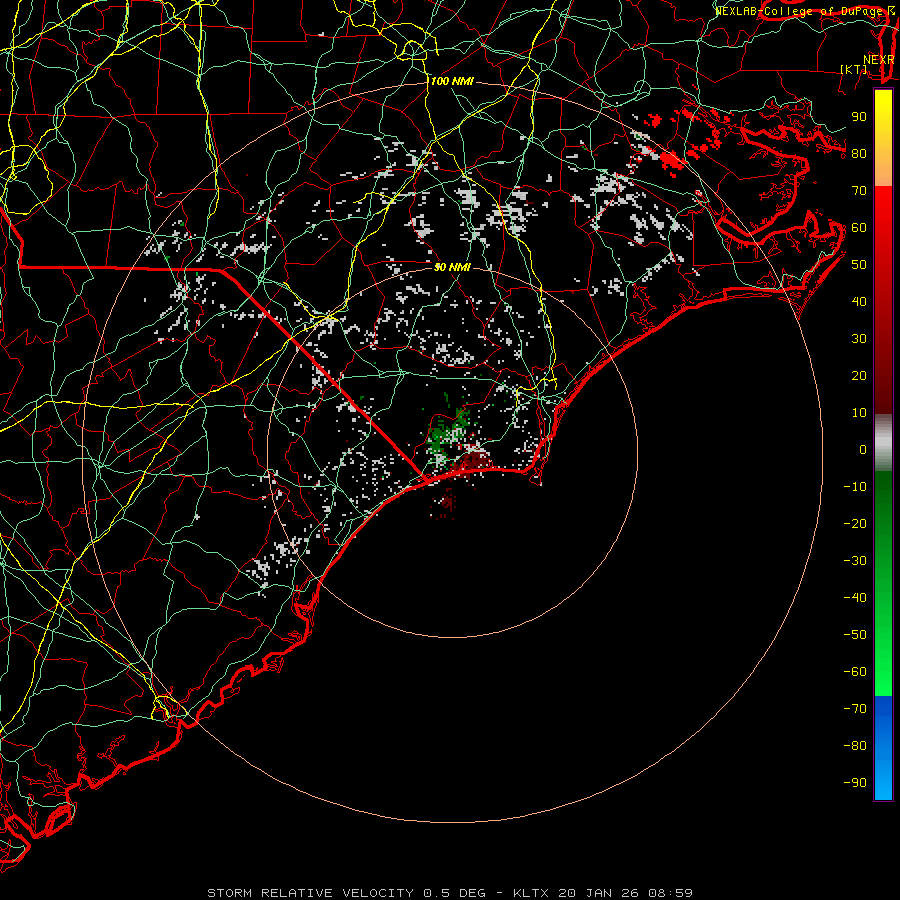Click the -20 value on velocity scale
Viewport: 900px width, 900px height.
coord(855,523)
